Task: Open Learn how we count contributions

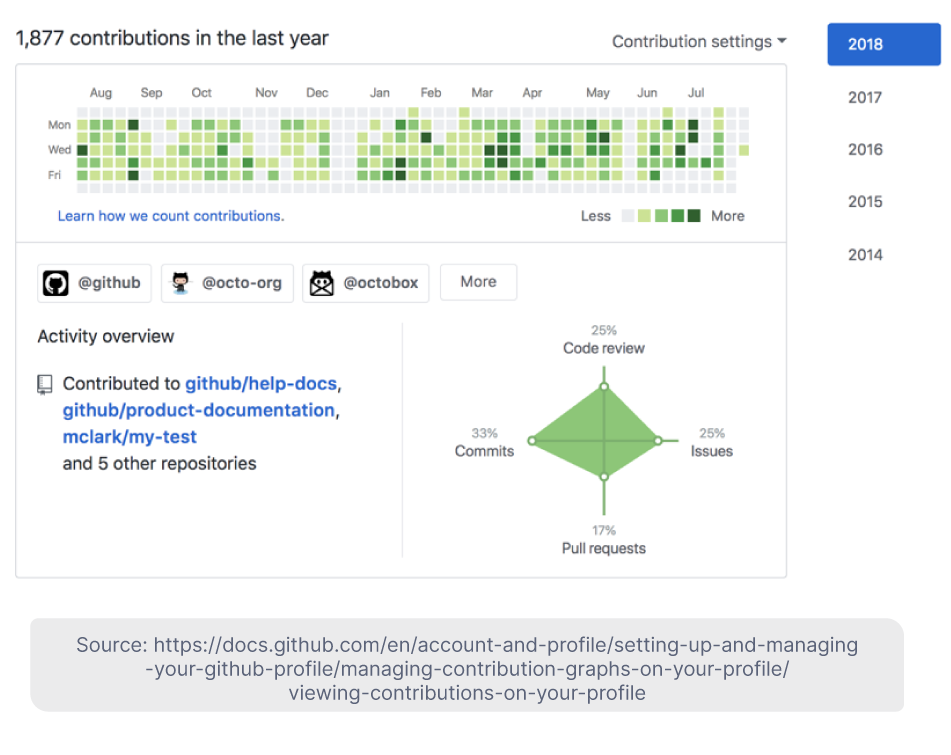Action: click(x=170, y=215)
